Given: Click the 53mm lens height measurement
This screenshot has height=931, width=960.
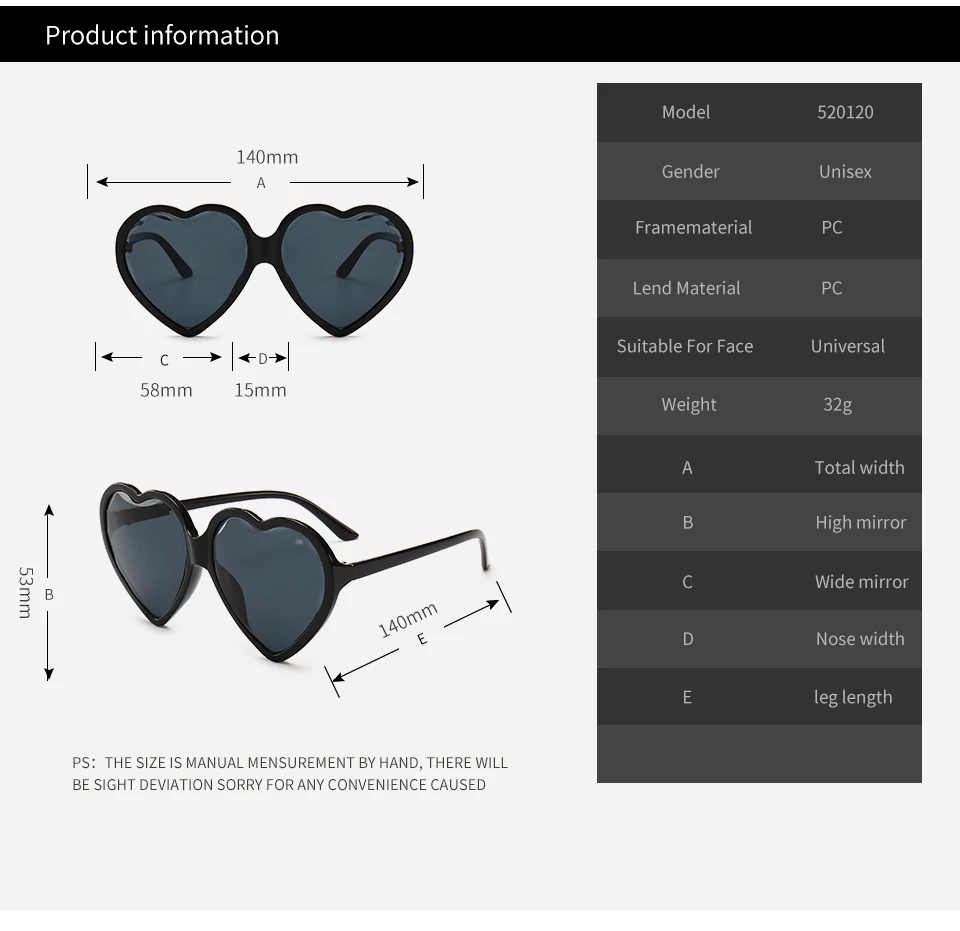Looking at the screenshot, I should point(26,592).
